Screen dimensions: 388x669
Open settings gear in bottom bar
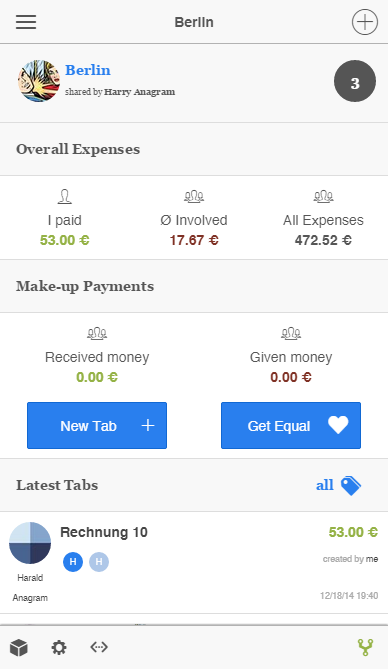coord(59,647)
